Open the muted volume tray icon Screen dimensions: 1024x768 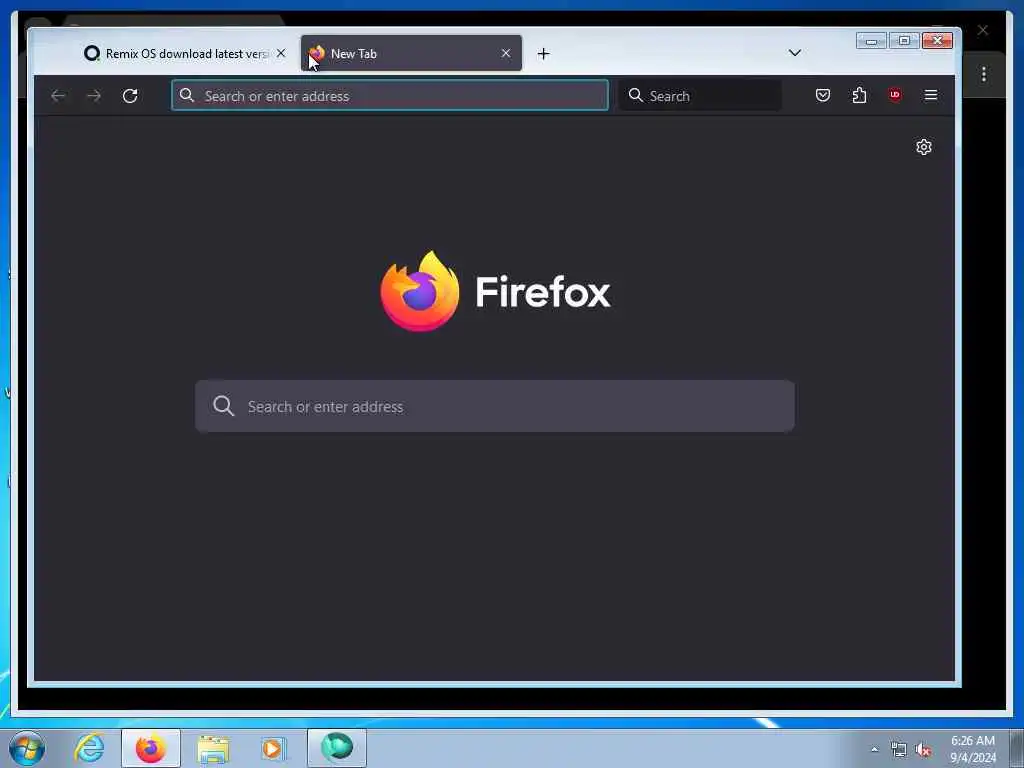click(x=923, y=750)
